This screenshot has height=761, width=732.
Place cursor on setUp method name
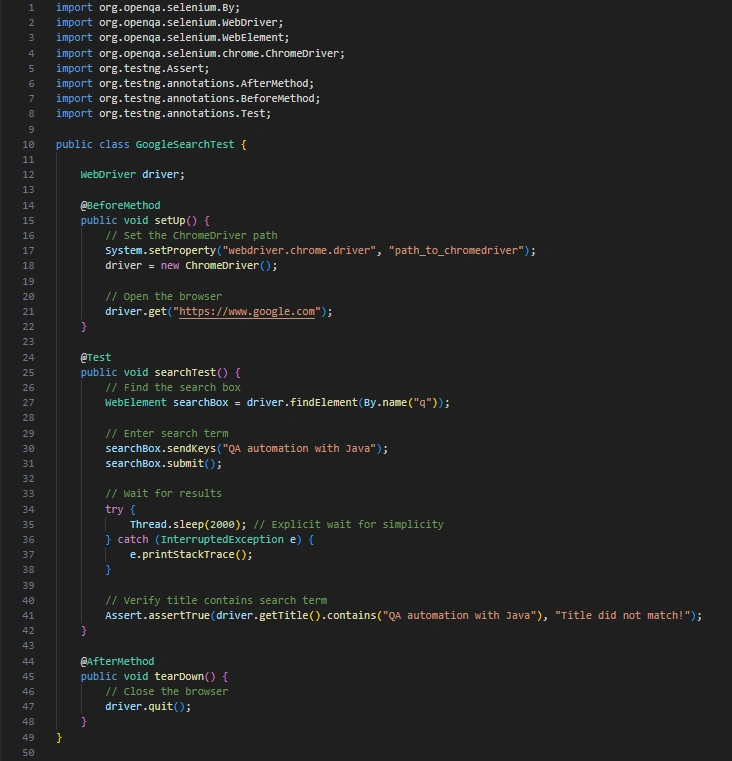[x=170, y=220]
